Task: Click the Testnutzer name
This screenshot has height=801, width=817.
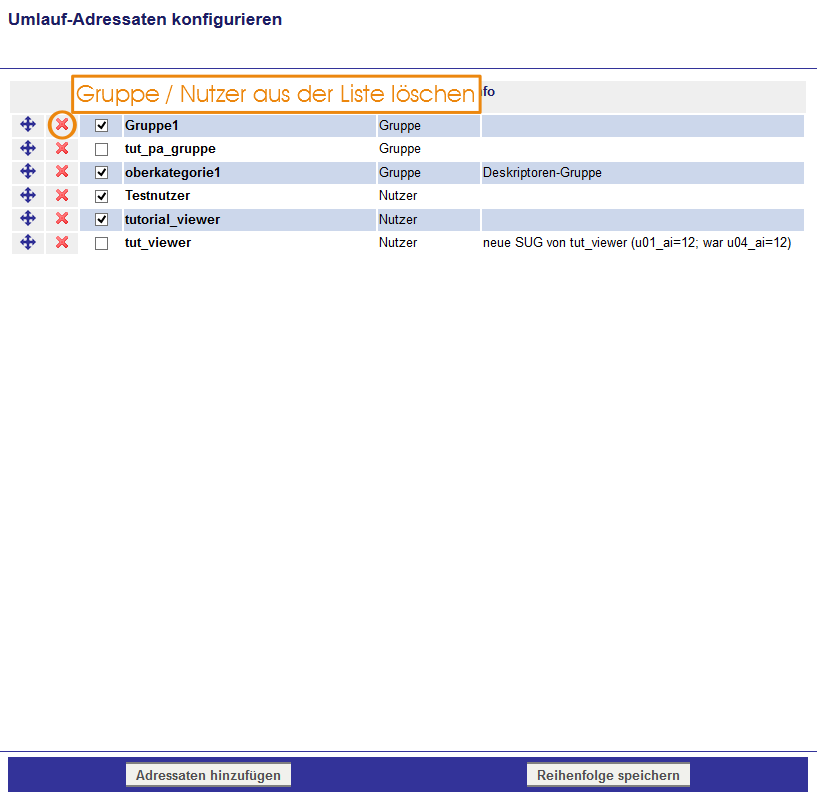Action: pyautogui.click(x=157, y=195)
